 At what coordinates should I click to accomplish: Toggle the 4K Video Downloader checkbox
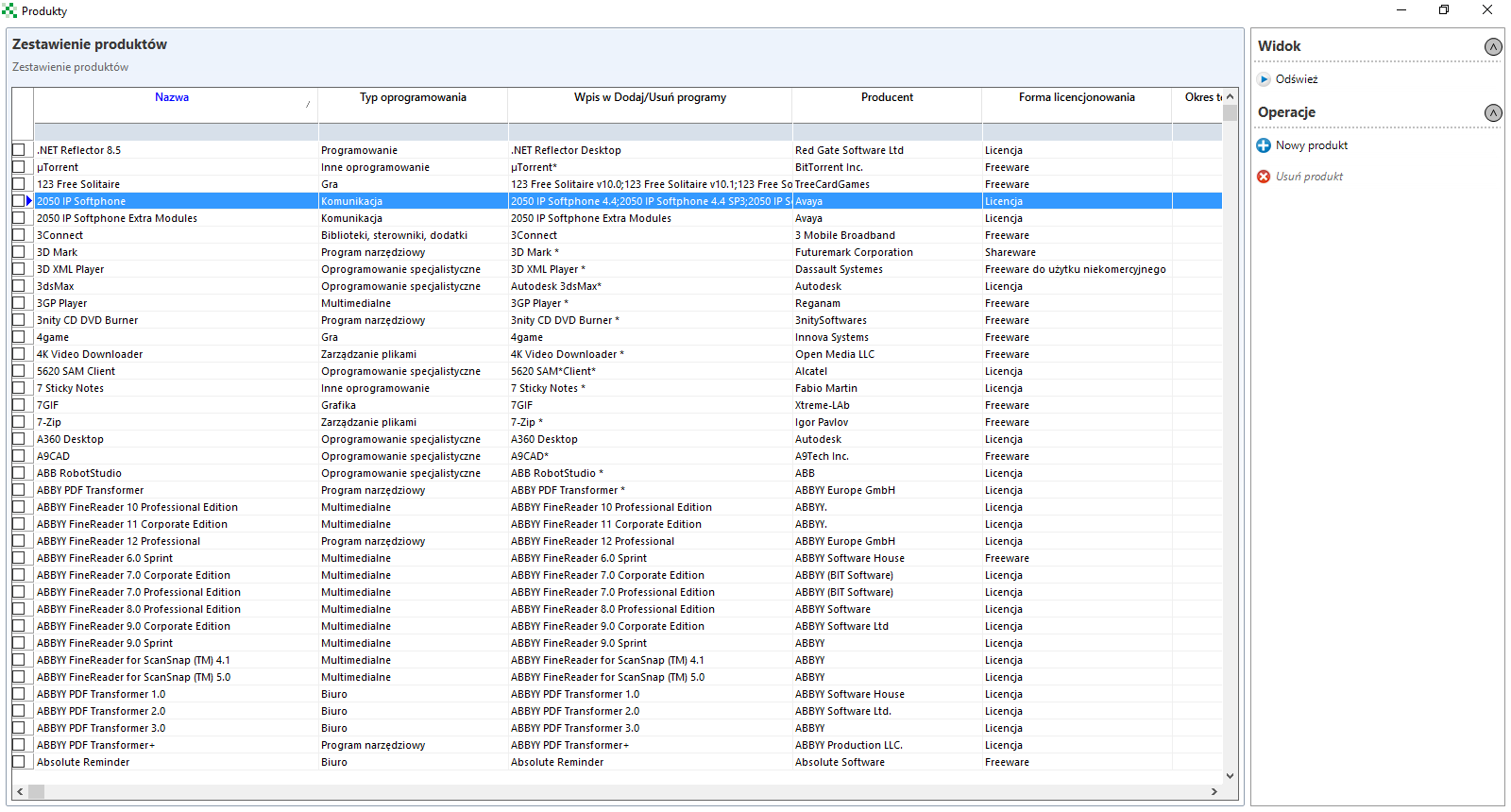pos(19,354)
